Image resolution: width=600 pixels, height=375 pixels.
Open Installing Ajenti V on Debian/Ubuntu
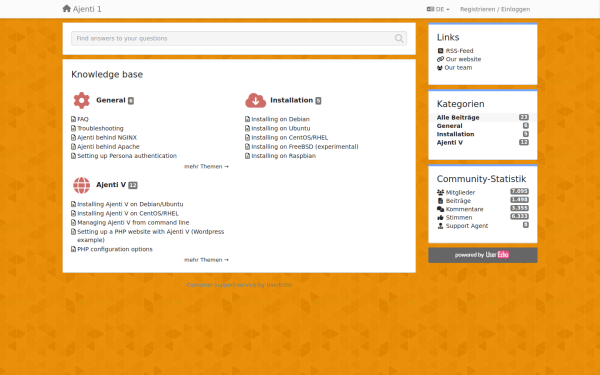point(130,204)
